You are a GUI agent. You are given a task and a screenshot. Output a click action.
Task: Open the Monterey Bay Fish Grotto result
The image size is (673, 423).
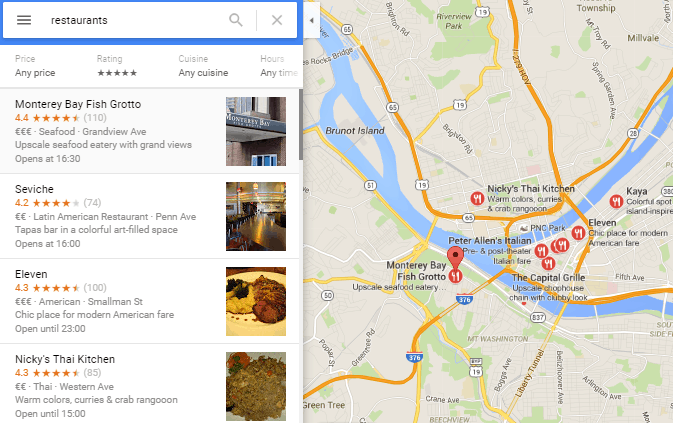pos(149,131)
